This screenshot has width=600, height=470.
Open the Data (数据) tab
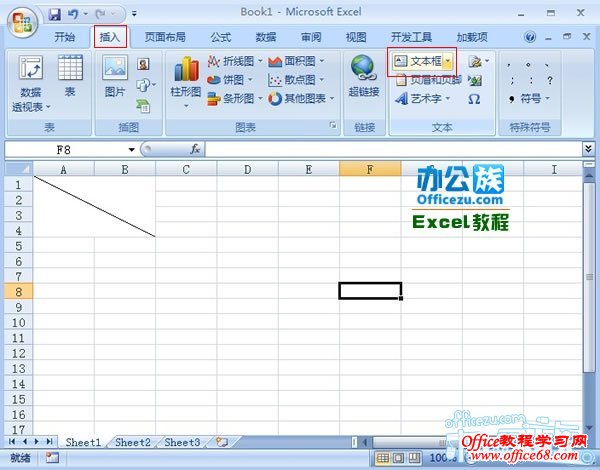(266, 37)
